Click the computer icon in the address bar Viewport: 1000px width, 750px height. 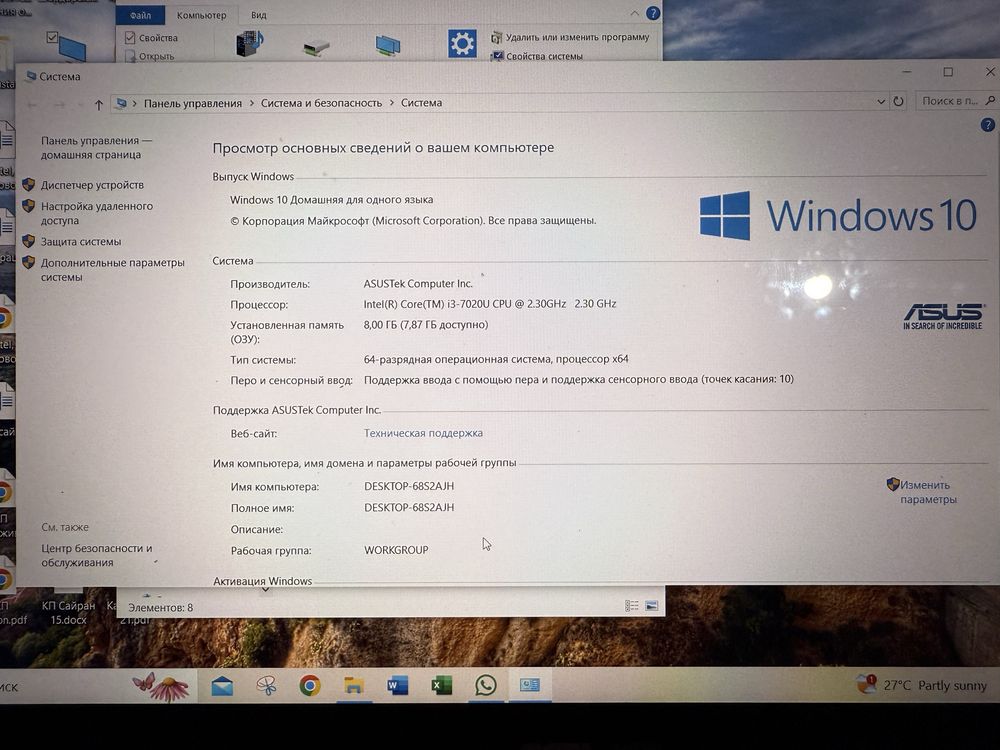(121, 103)
